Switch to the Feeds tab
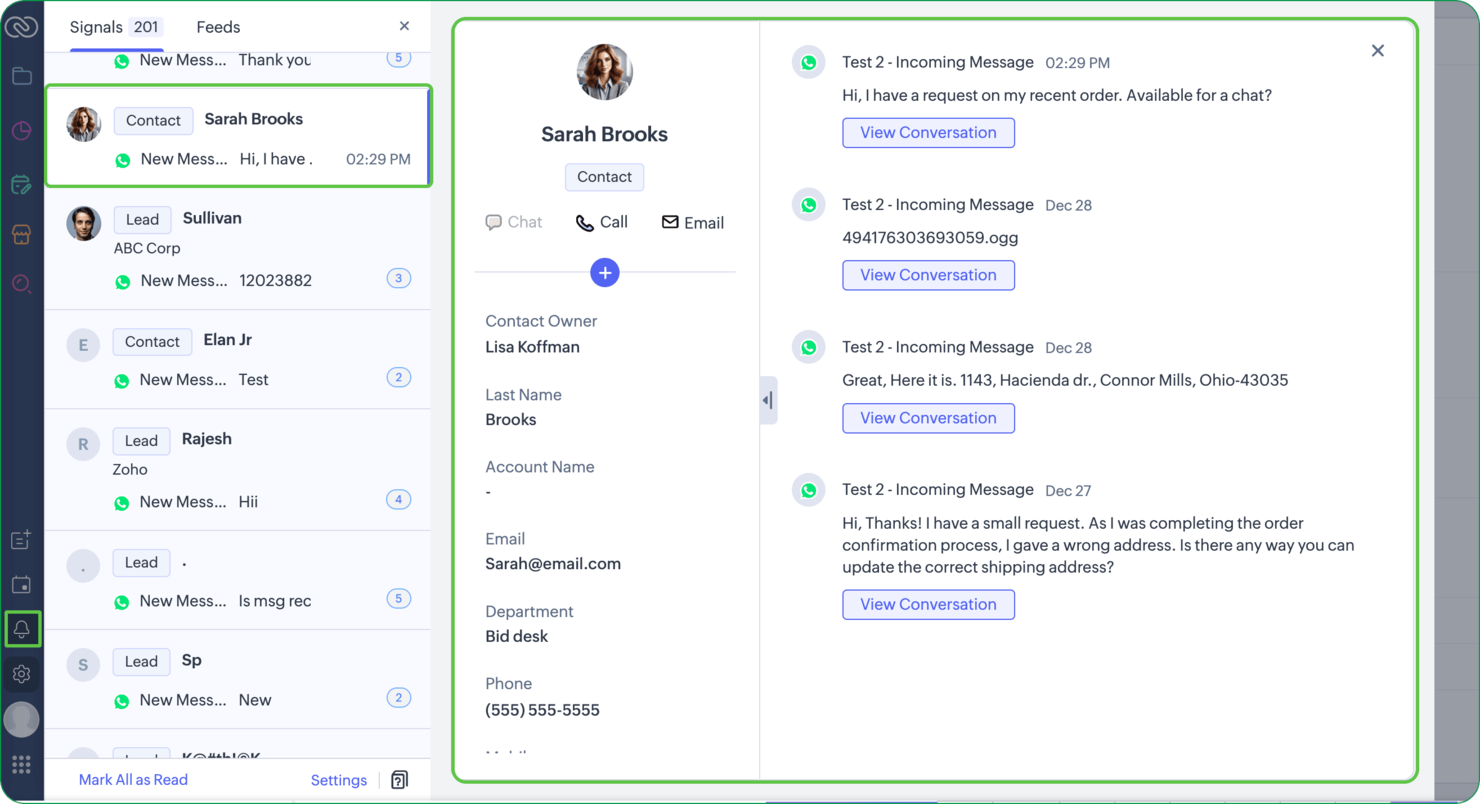 pyautogui.click(x=218, y=27)
